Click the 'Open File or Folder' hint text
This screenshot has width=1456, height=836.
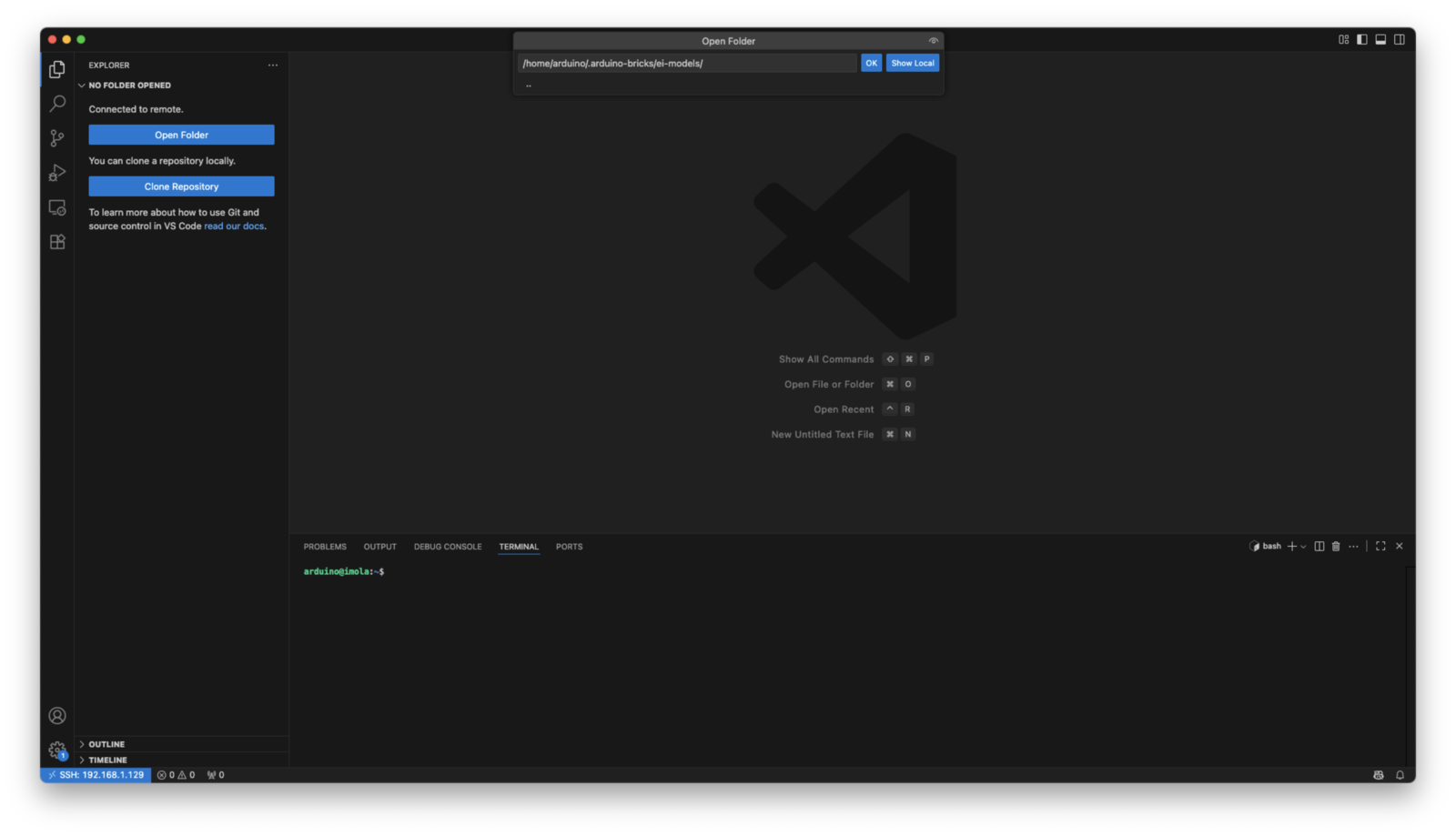(829, 384)
